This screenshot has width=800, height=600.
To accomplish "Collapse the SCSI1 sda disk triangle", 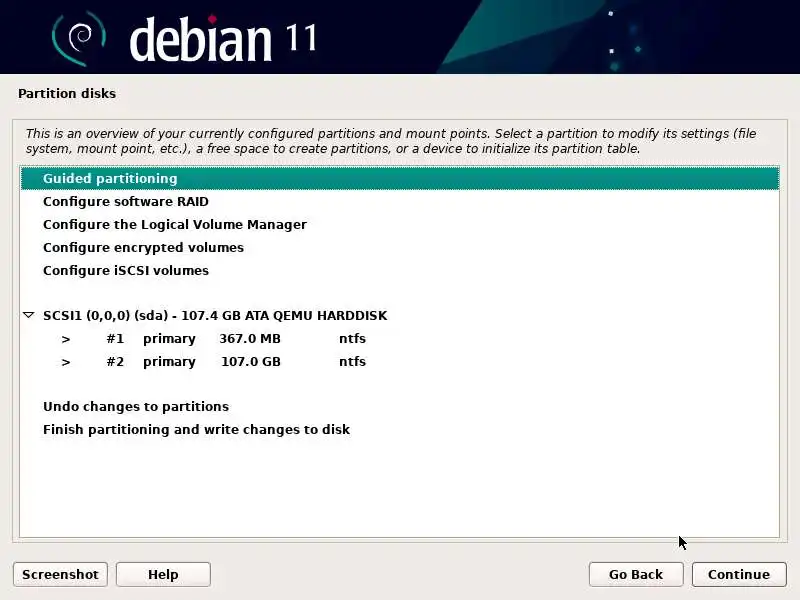I will tap(29, 315).
